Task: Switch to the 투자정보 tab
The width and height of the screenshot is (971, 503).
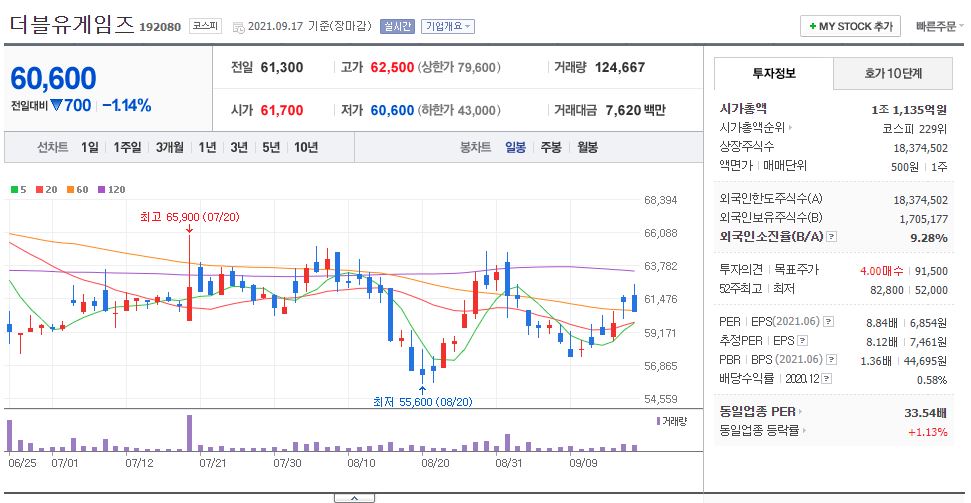Action: 774,74
